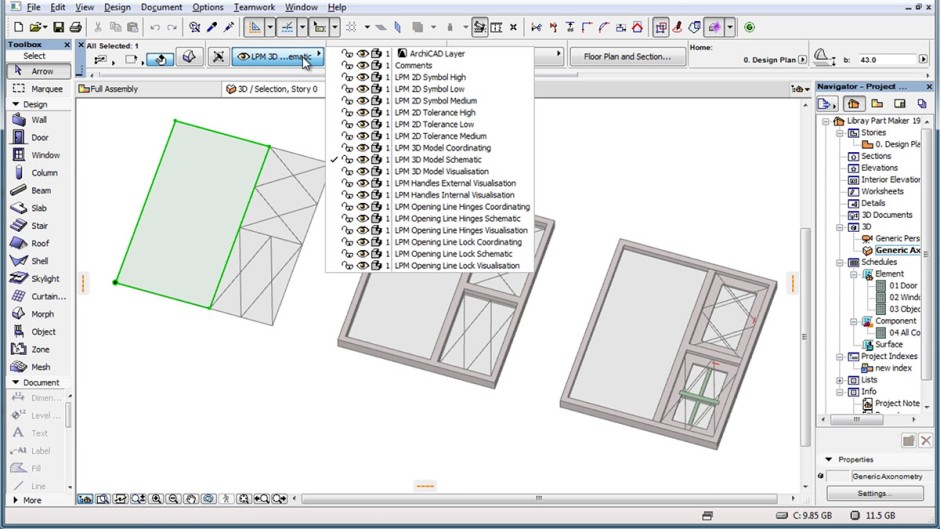This screenshot has height=529, width=940.
Task: Choose the Stair tool
Action: pyautogui.click(x=38, y=226)
